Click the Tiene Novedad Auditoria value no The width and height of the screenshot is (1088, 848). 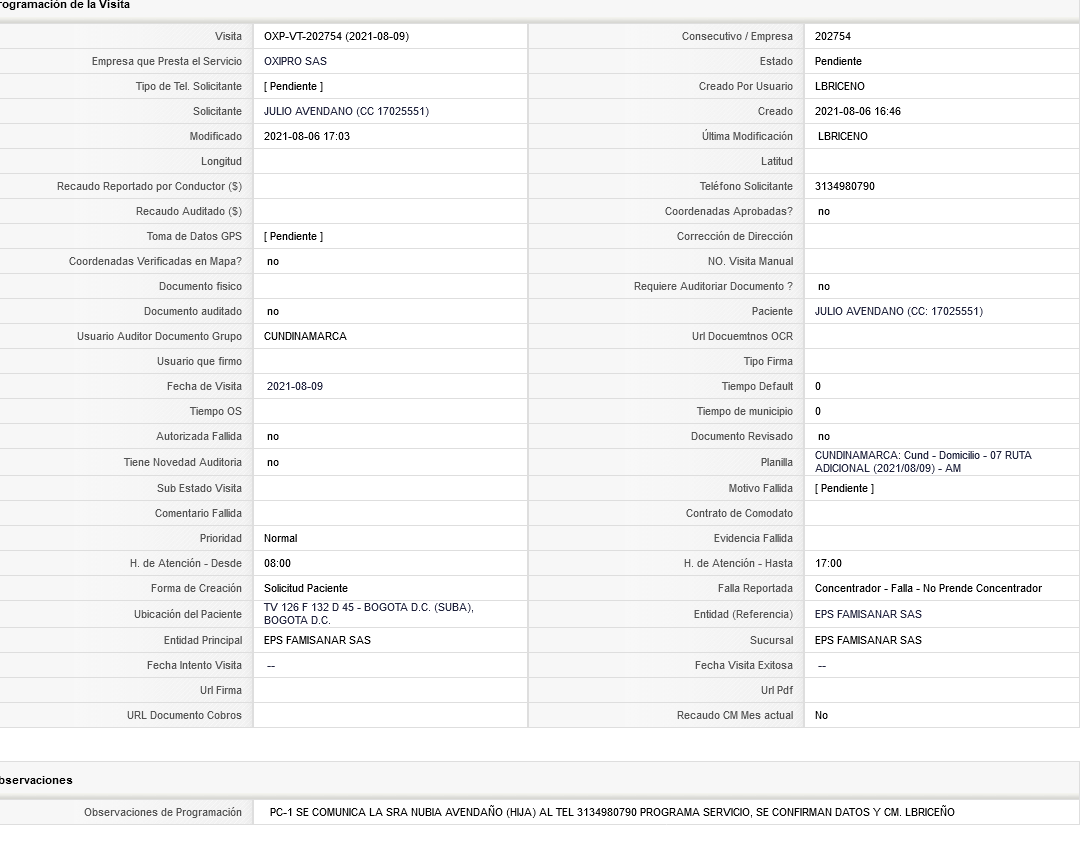pos(273,462)
